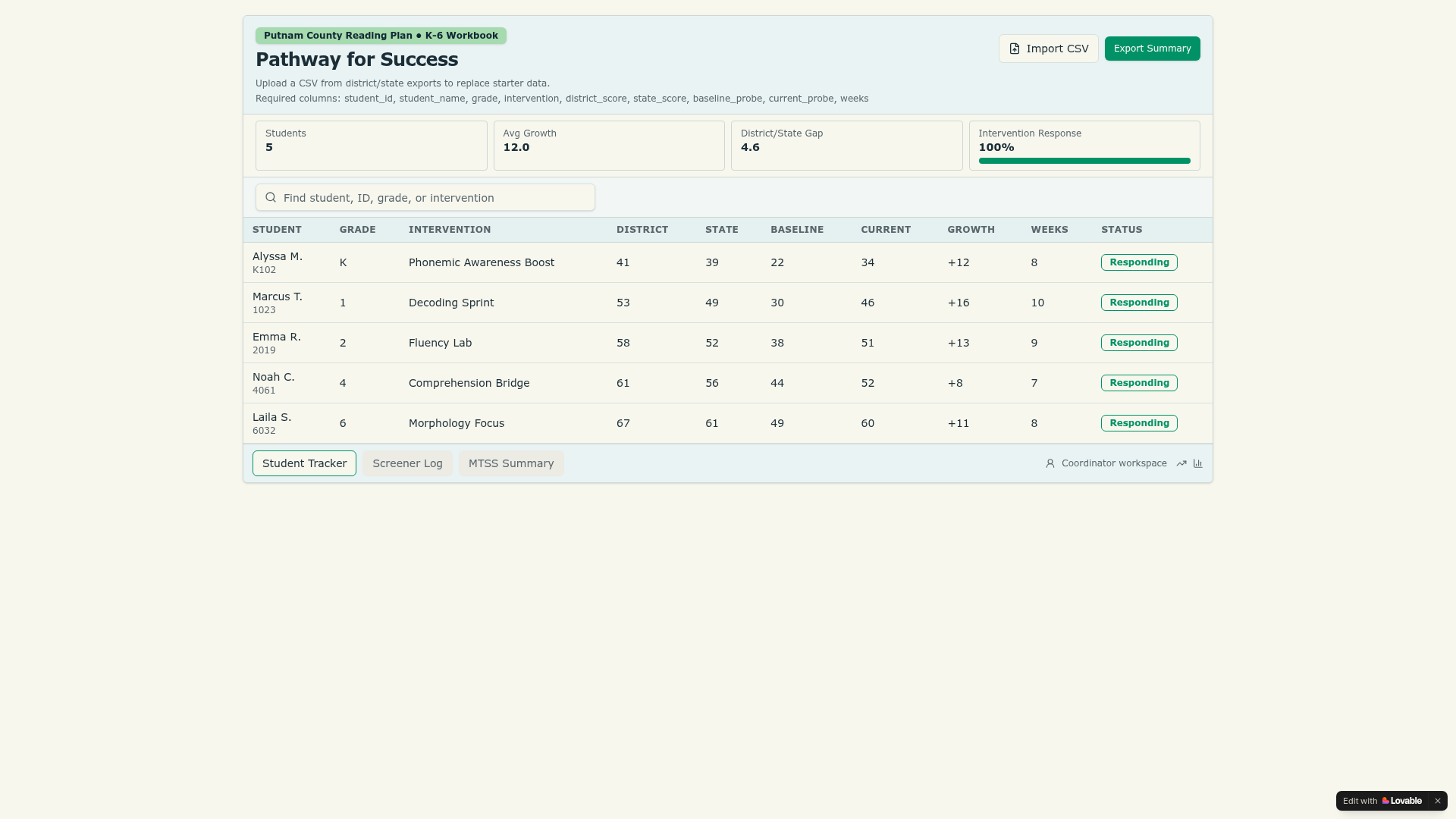Screen dimensions: 1456x819
Task: Open Edit with Lovable link
Action: 1382,801
